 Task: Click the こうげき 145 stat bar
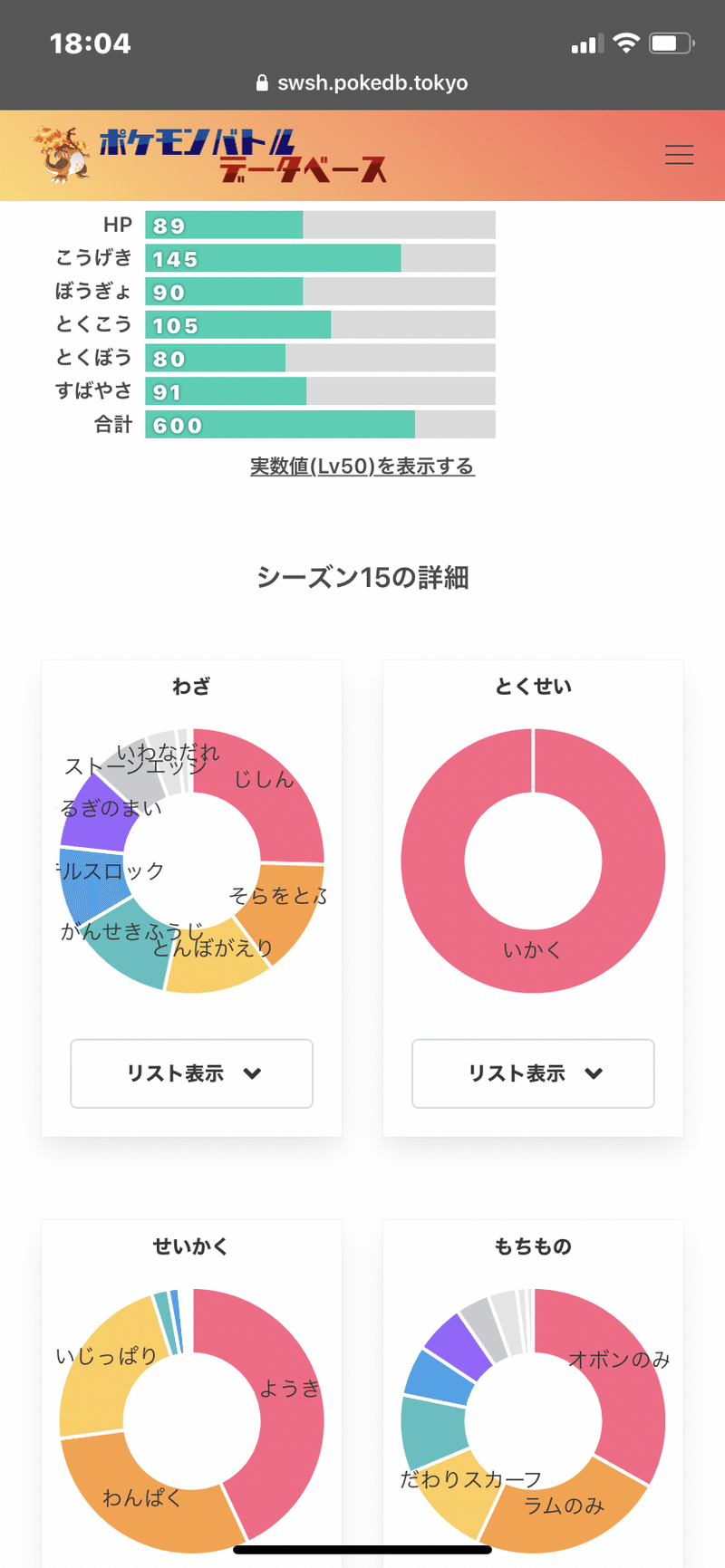(x=273, y=259)
